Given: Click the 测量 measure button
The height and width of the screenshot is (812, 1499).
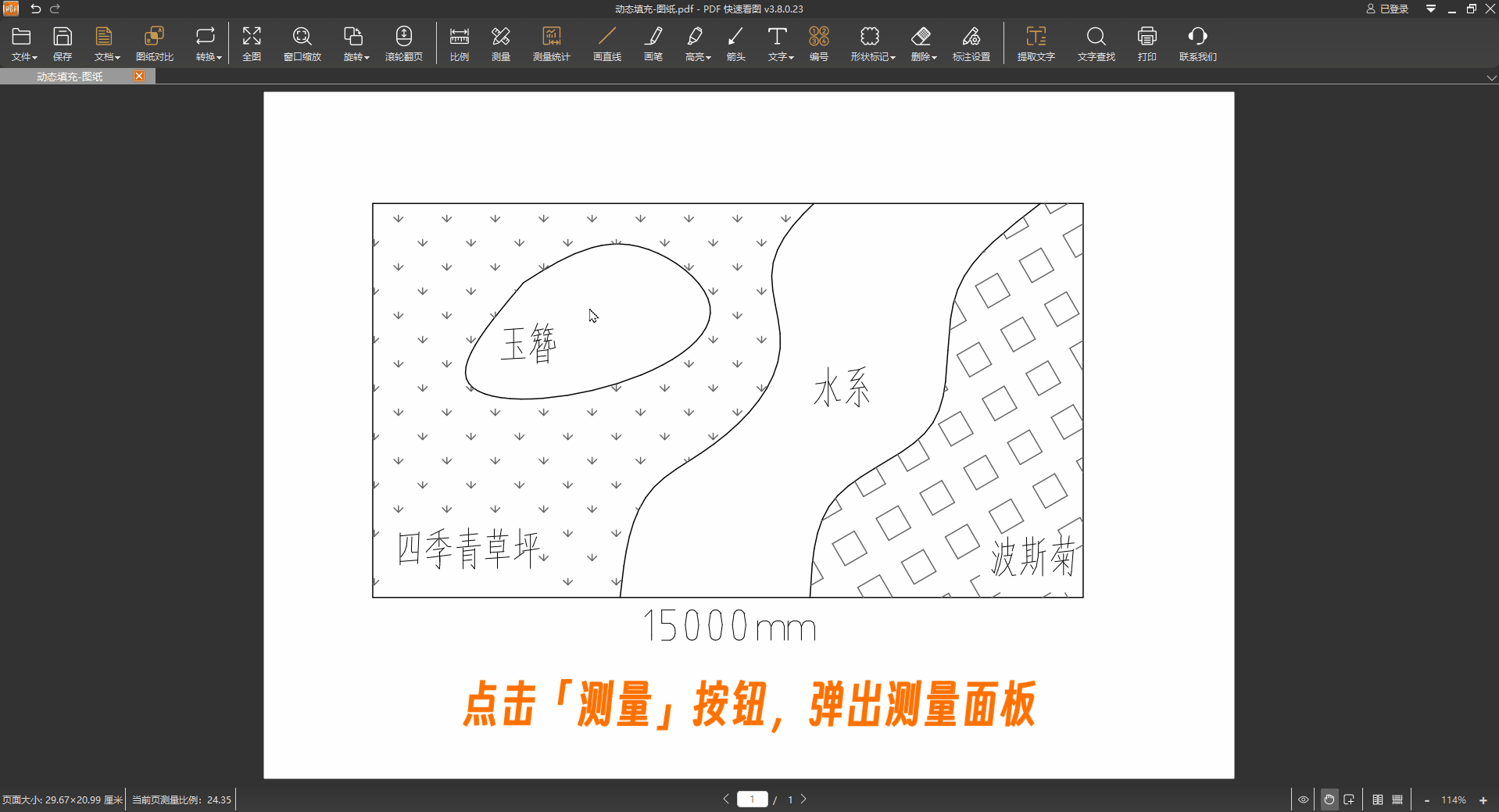Looking at the screenshot, I should 501,44.
